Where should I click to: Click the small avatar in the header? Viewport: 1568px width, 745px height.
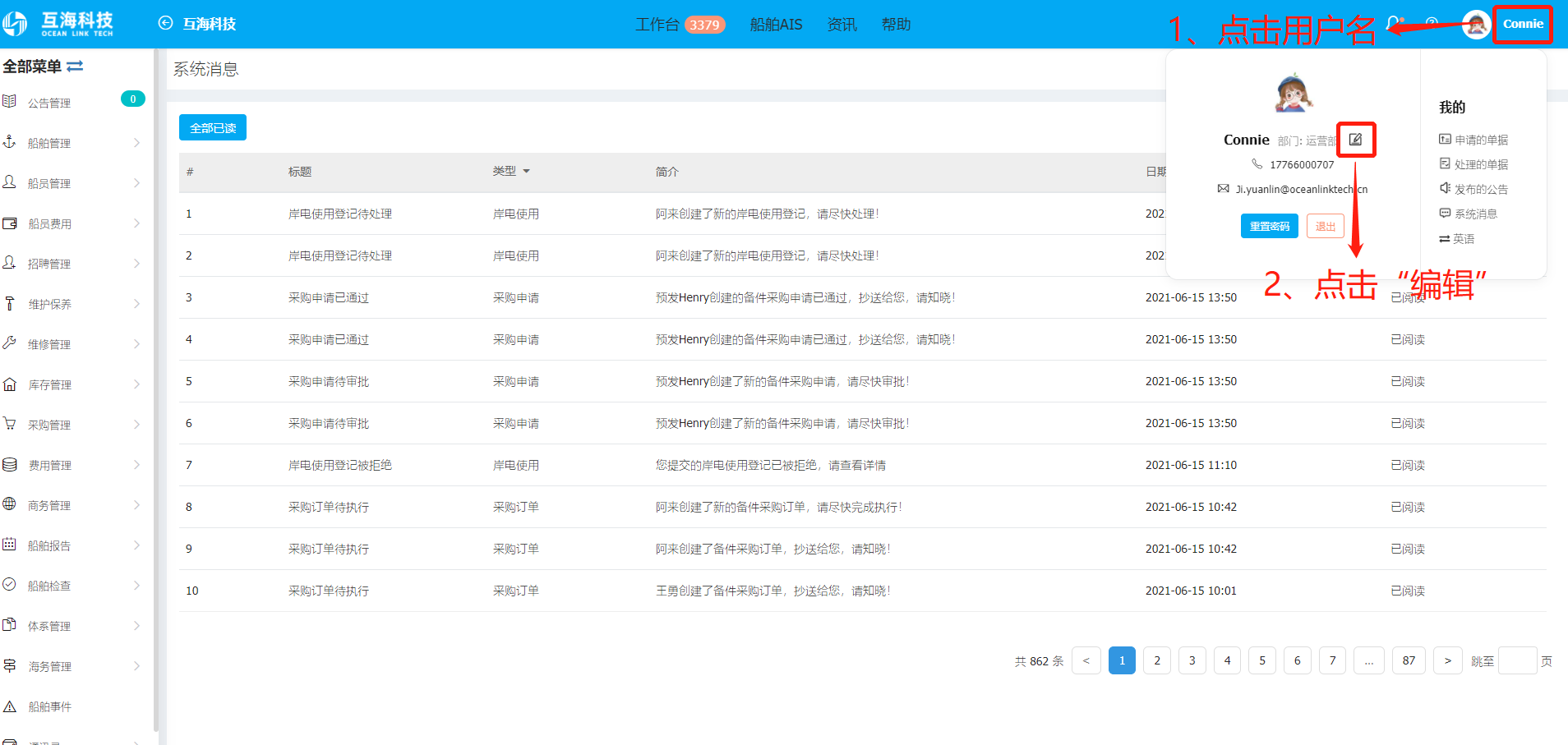coord(1476,25)
